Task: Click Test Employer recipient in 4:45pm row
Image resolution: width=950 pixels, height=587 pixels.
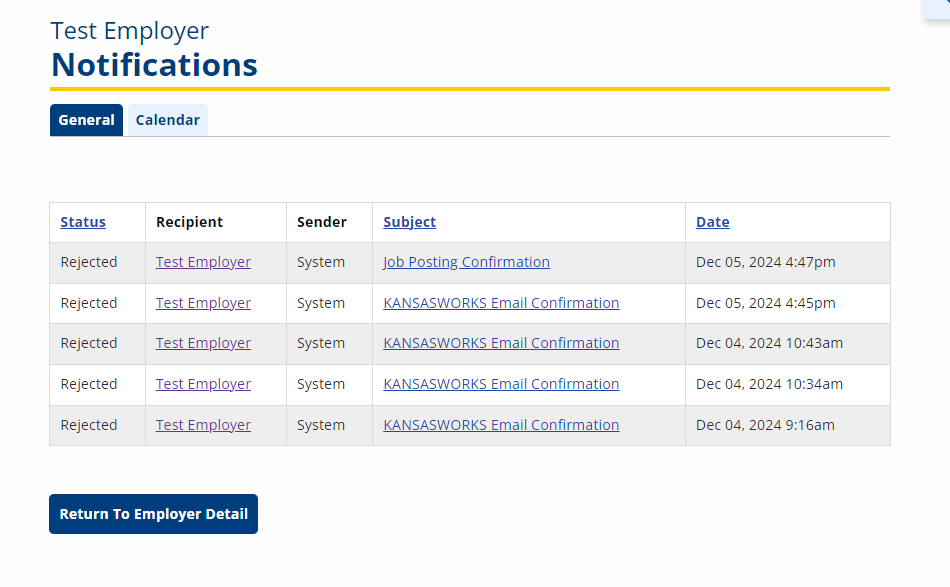Action: click(x=203, y=303)
